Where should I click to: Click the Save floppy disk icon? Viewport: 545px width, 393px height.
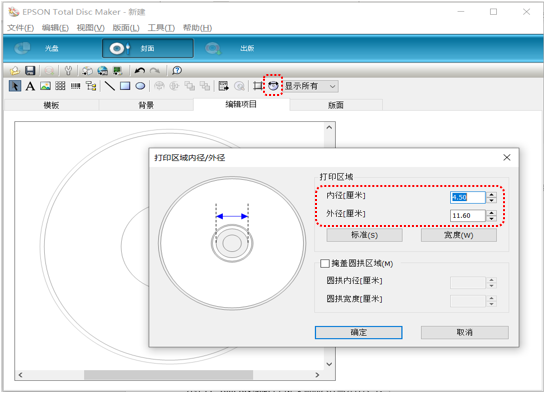click(x=30, y=71)
